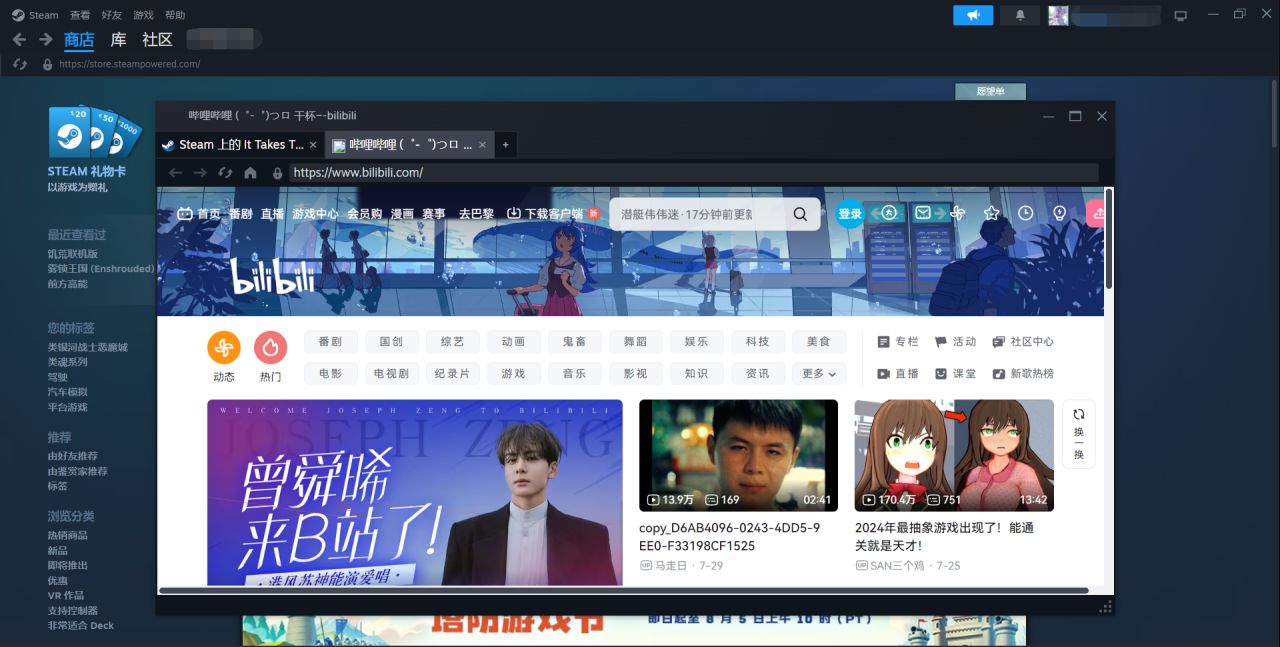Open the 专栏 link

898,342
